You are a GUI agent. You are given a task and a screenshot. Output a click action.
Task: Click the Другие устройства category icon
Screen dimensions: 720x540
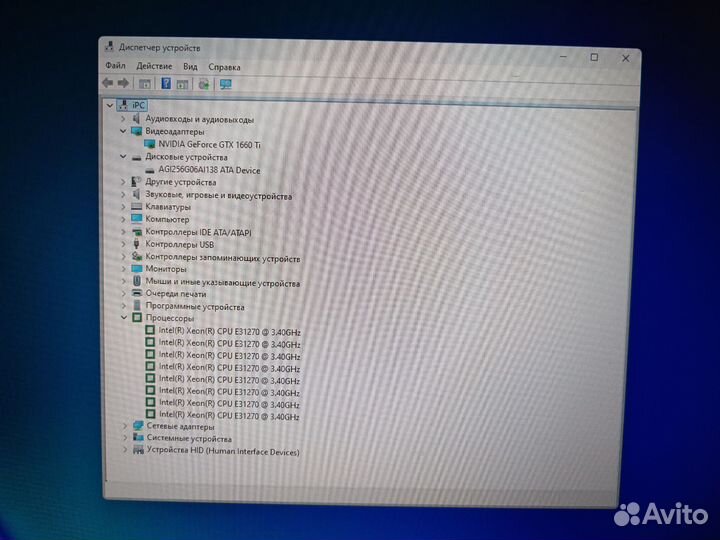[136, 182]
